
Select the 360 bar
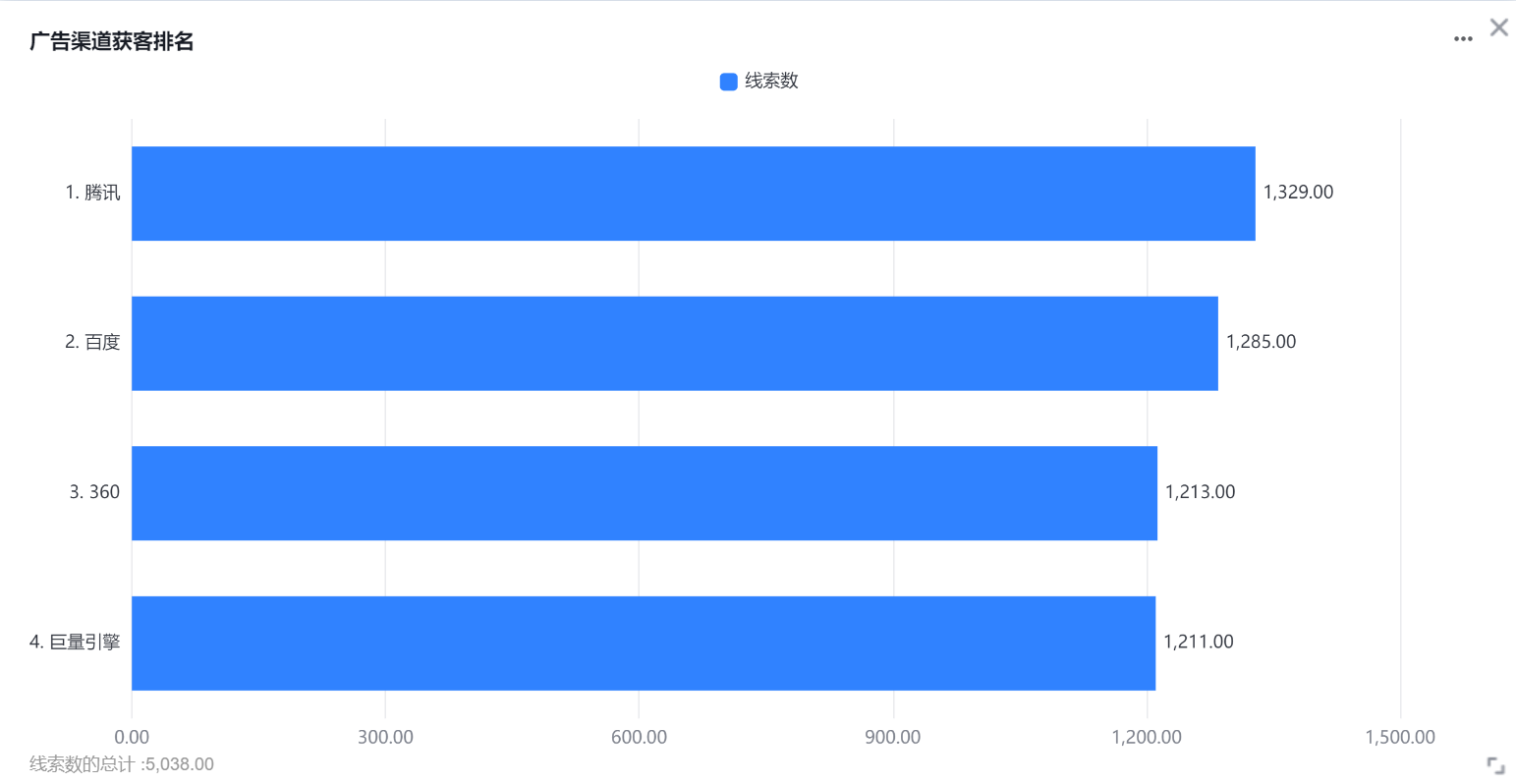(x=645, y=493)
